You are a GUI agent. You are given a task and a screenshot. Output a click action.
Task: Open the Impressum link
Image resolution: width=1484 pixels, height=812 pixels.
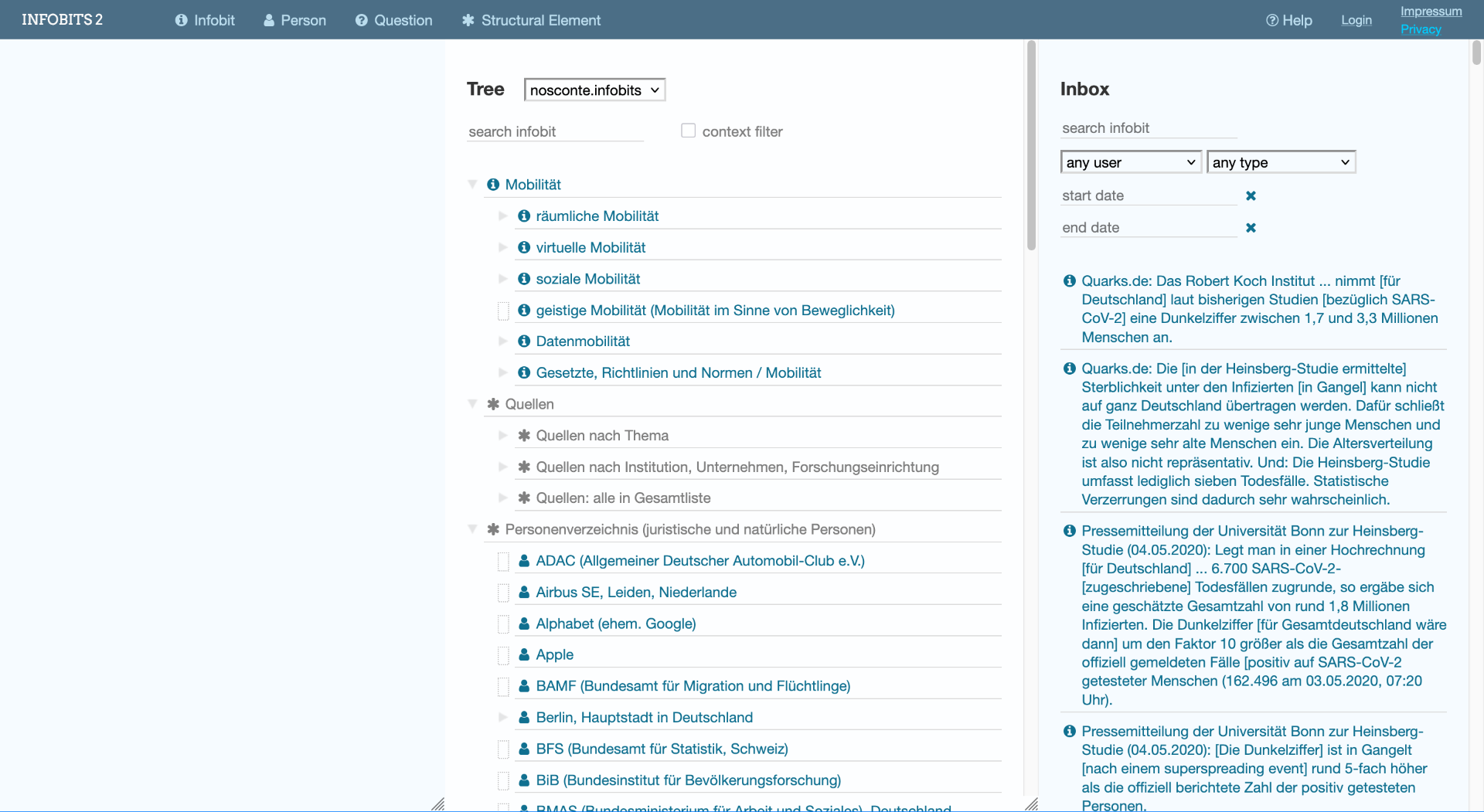[1431, 11]
